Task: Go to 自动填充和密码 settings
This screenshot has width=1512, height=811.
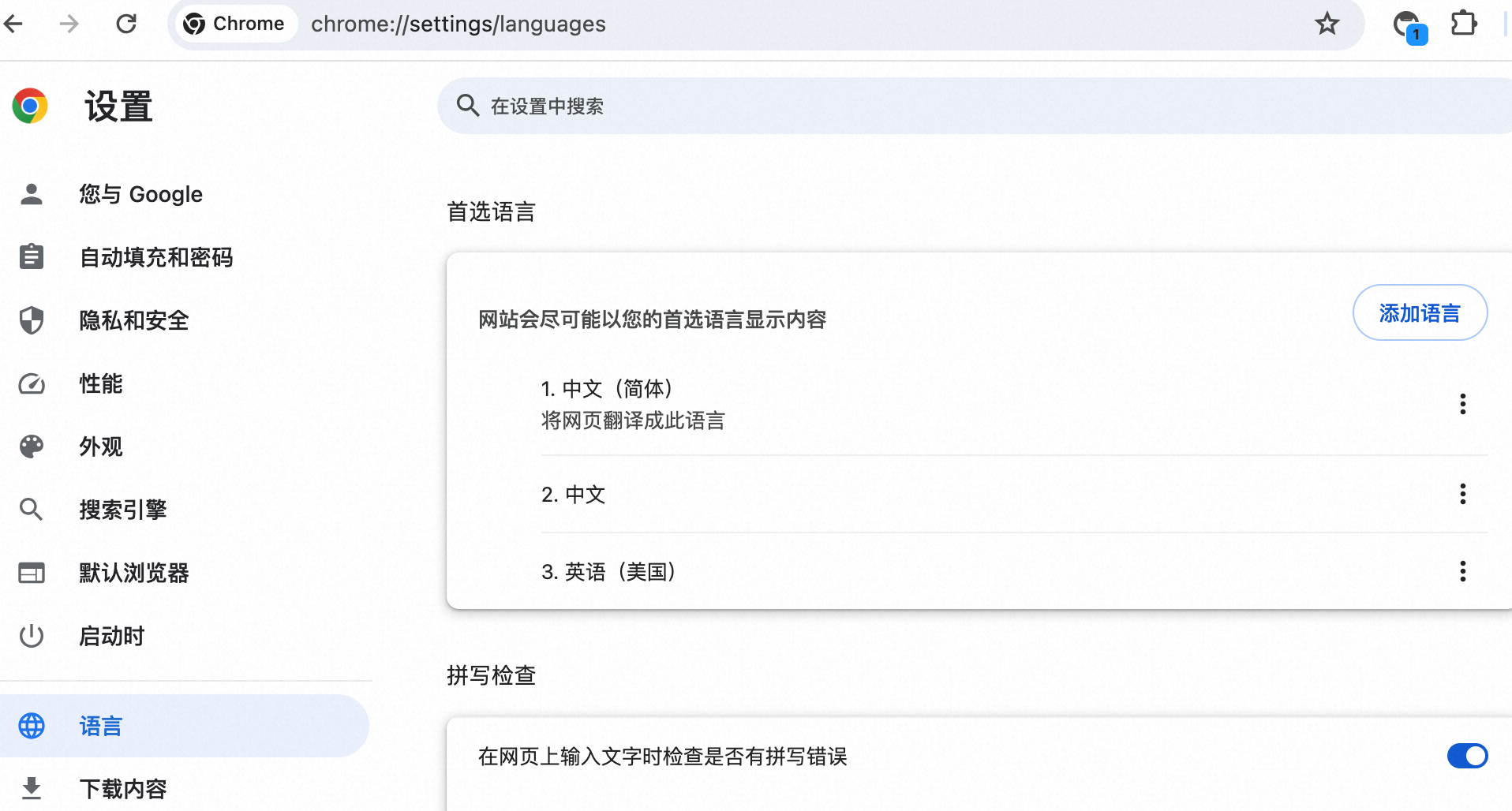Action: coord(156,257)
